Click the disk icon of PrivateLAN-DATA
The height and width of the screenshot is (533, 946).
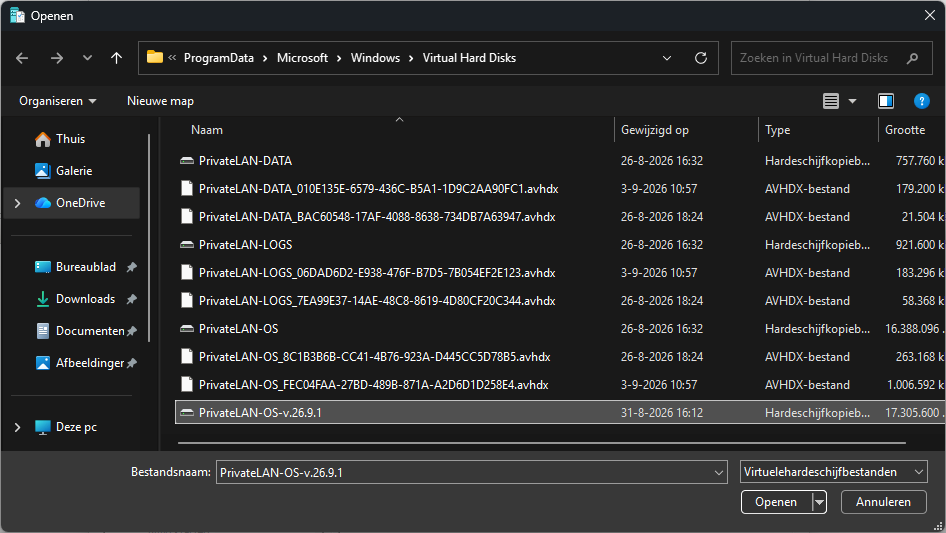point(187,161)
